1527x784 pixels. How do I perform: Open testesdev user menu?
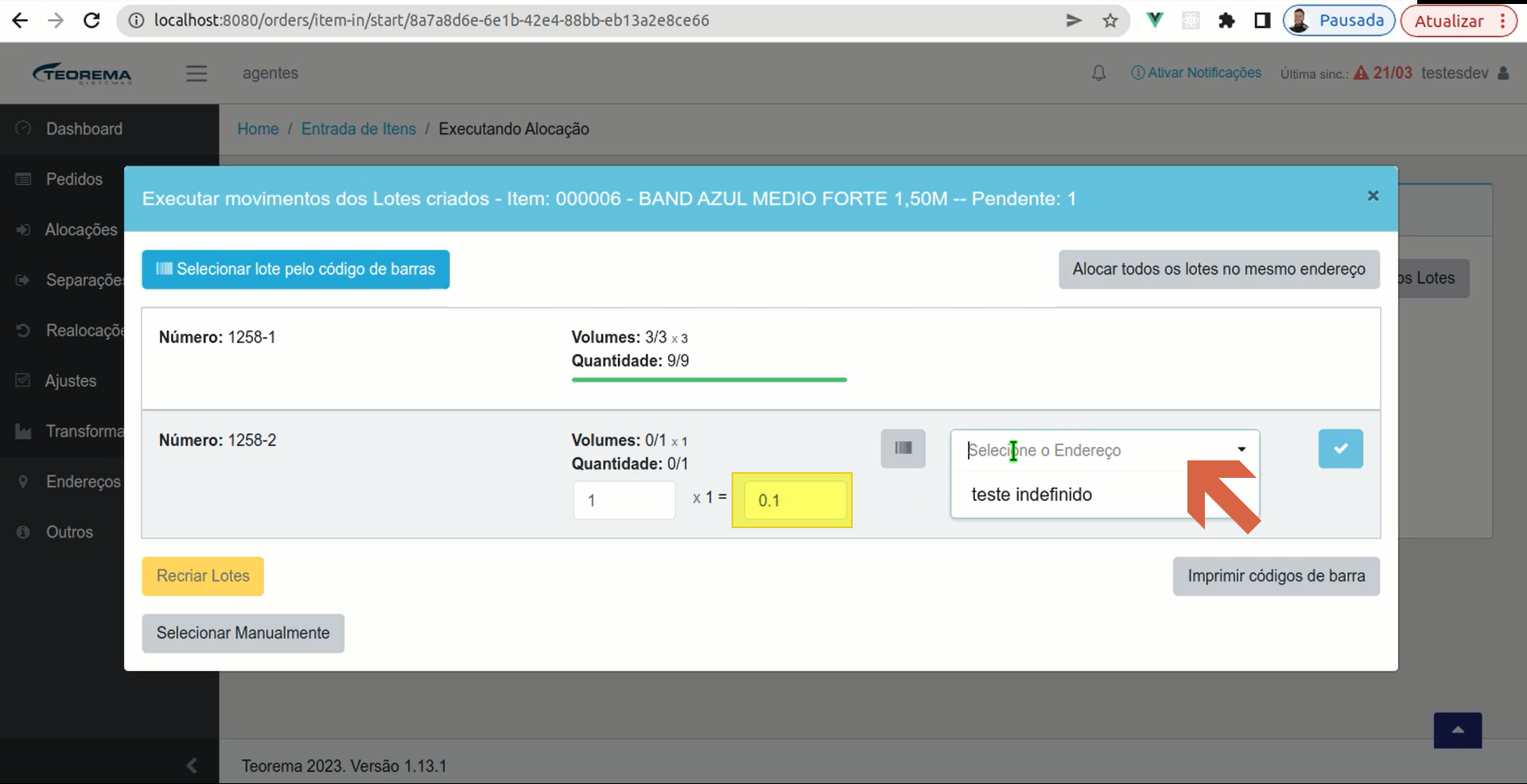point(1465,73)
